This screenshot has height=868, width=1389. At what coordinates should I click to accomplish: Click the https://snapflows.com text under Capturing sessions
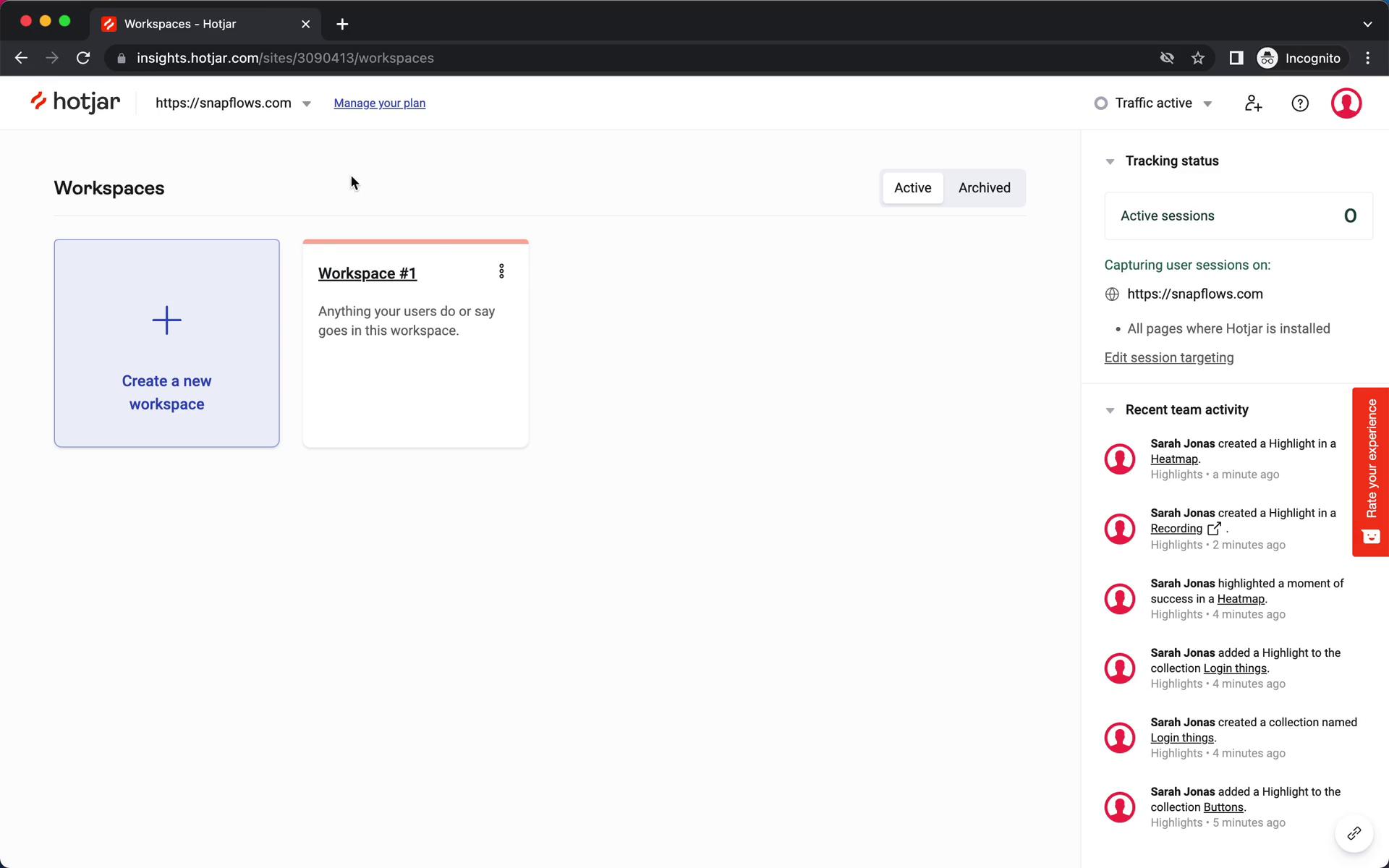coord(1194,294)
